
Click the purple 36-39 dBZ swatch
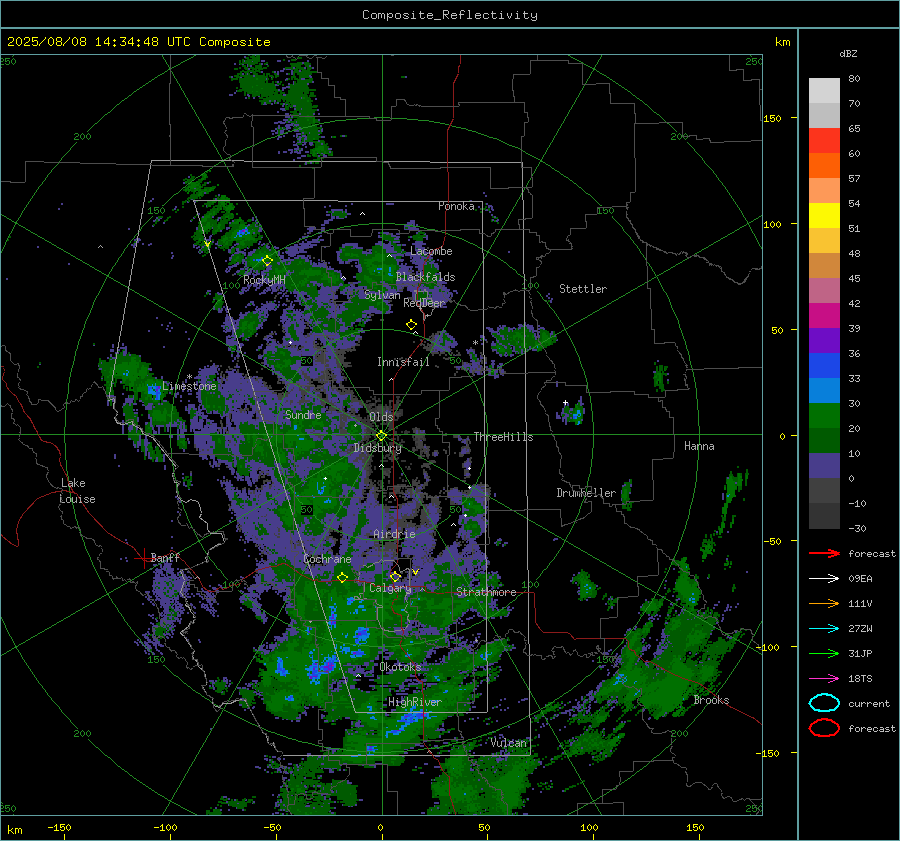pyautogui.click(x=824, y=341)
